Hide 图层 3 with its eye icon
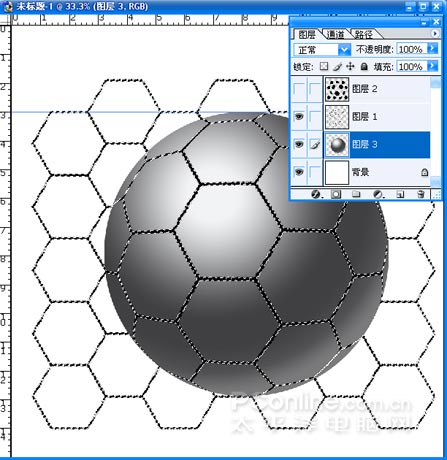The width and height of the screenshot is (447, 460). [x=299, y=144]
